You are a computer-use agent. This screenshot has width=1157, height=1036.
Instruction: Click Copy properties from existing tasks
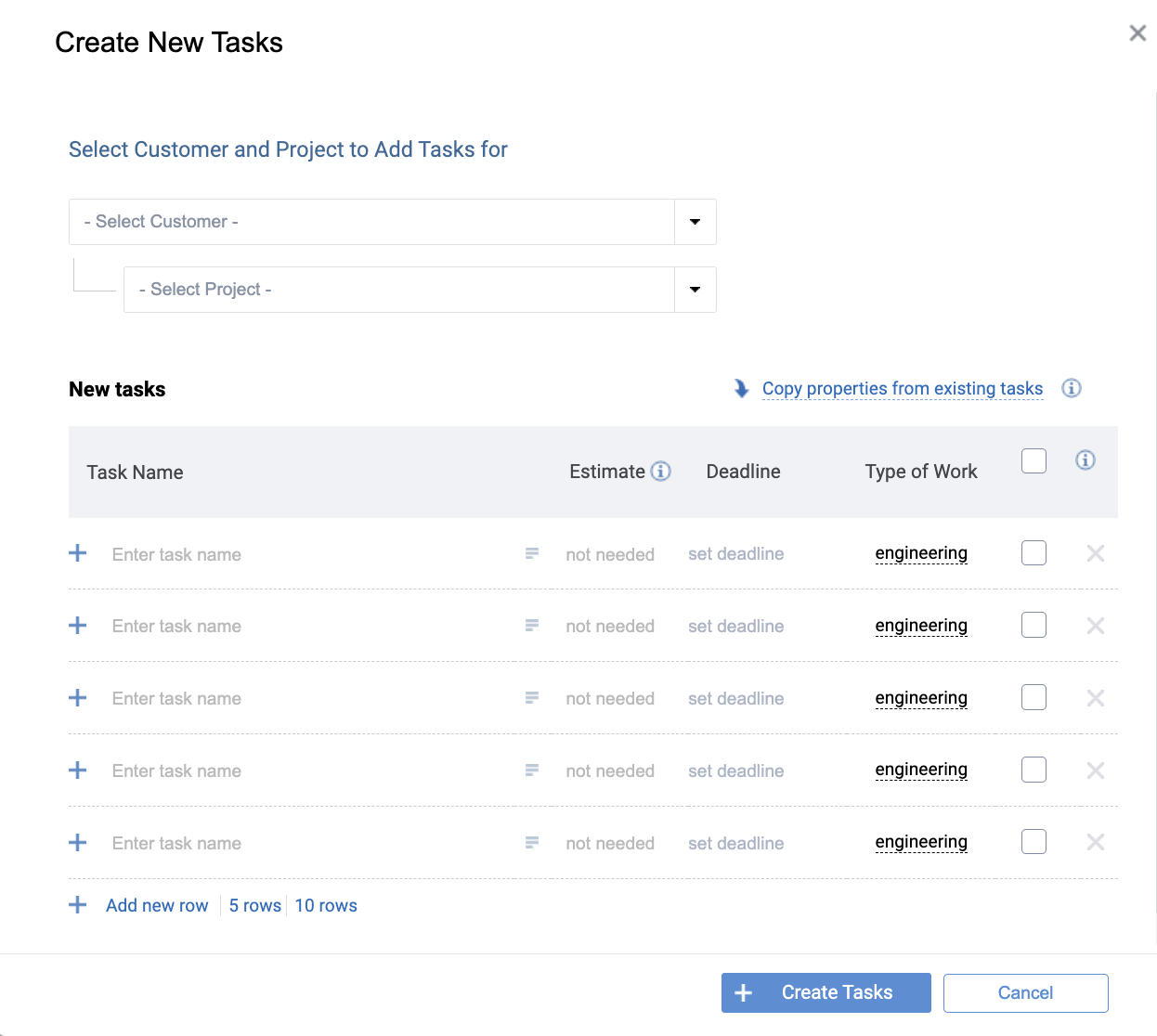902,388
